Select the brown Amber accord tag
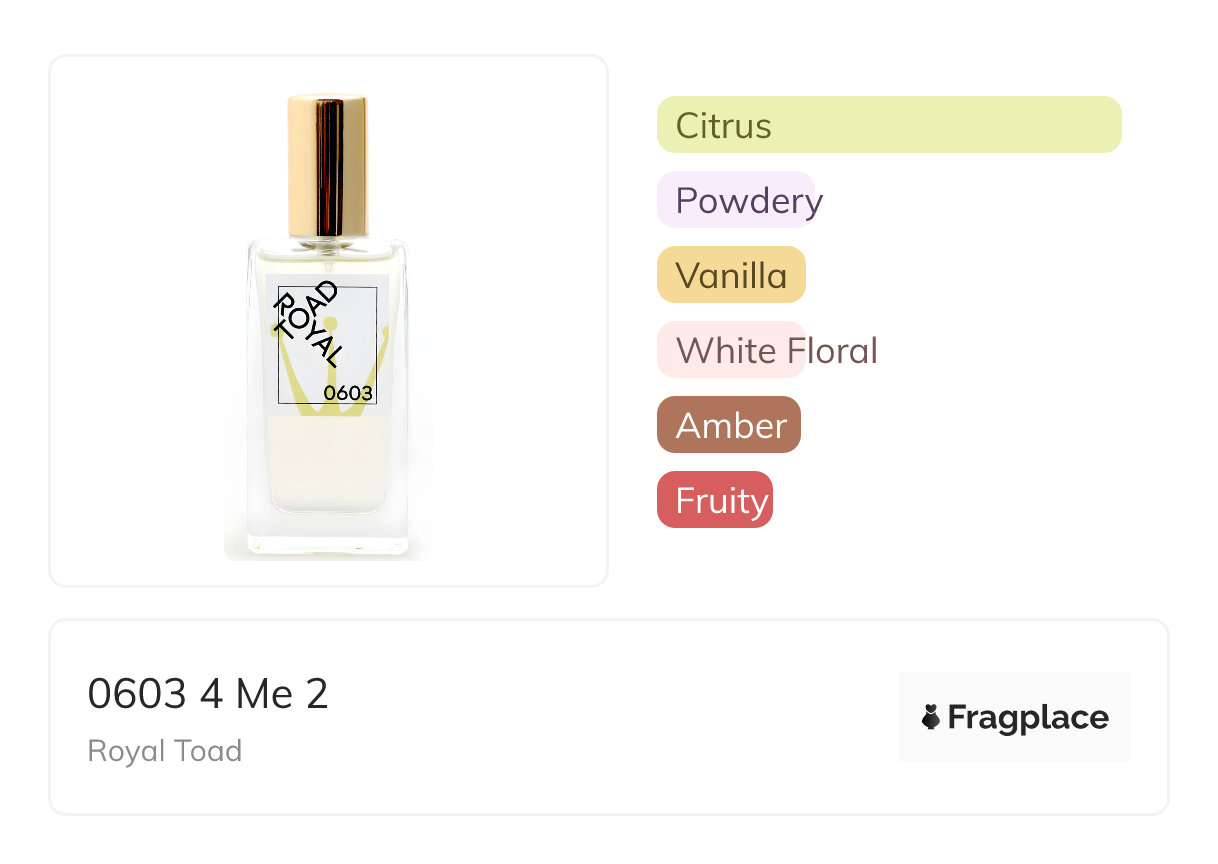 coord(729,425)
